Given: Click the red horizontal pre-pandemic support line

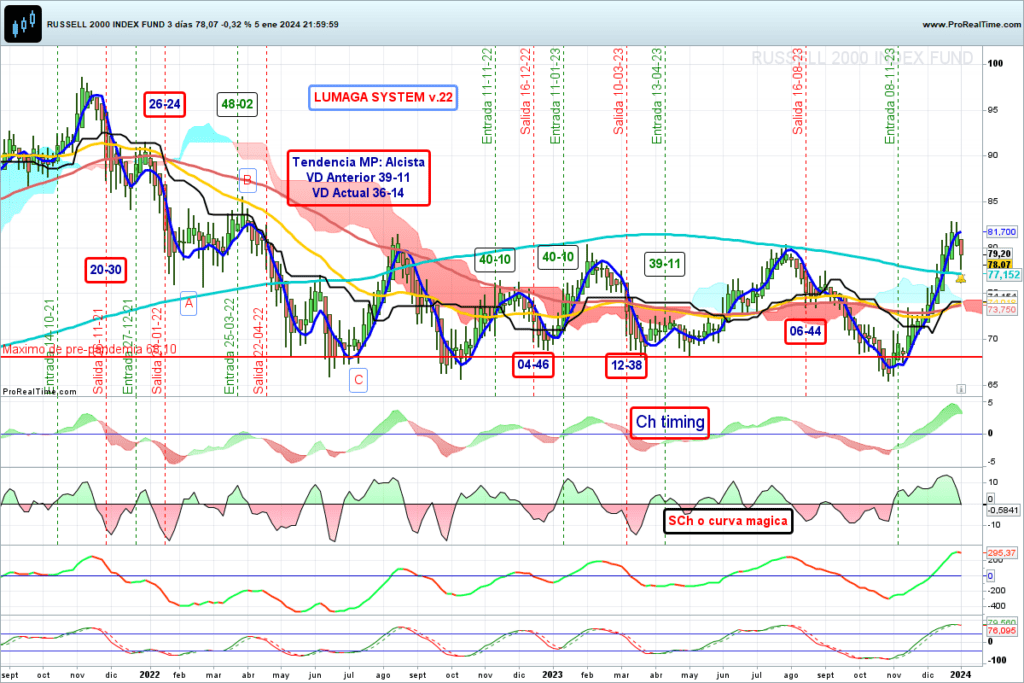Looking at the screenshot, I should 491,357.
